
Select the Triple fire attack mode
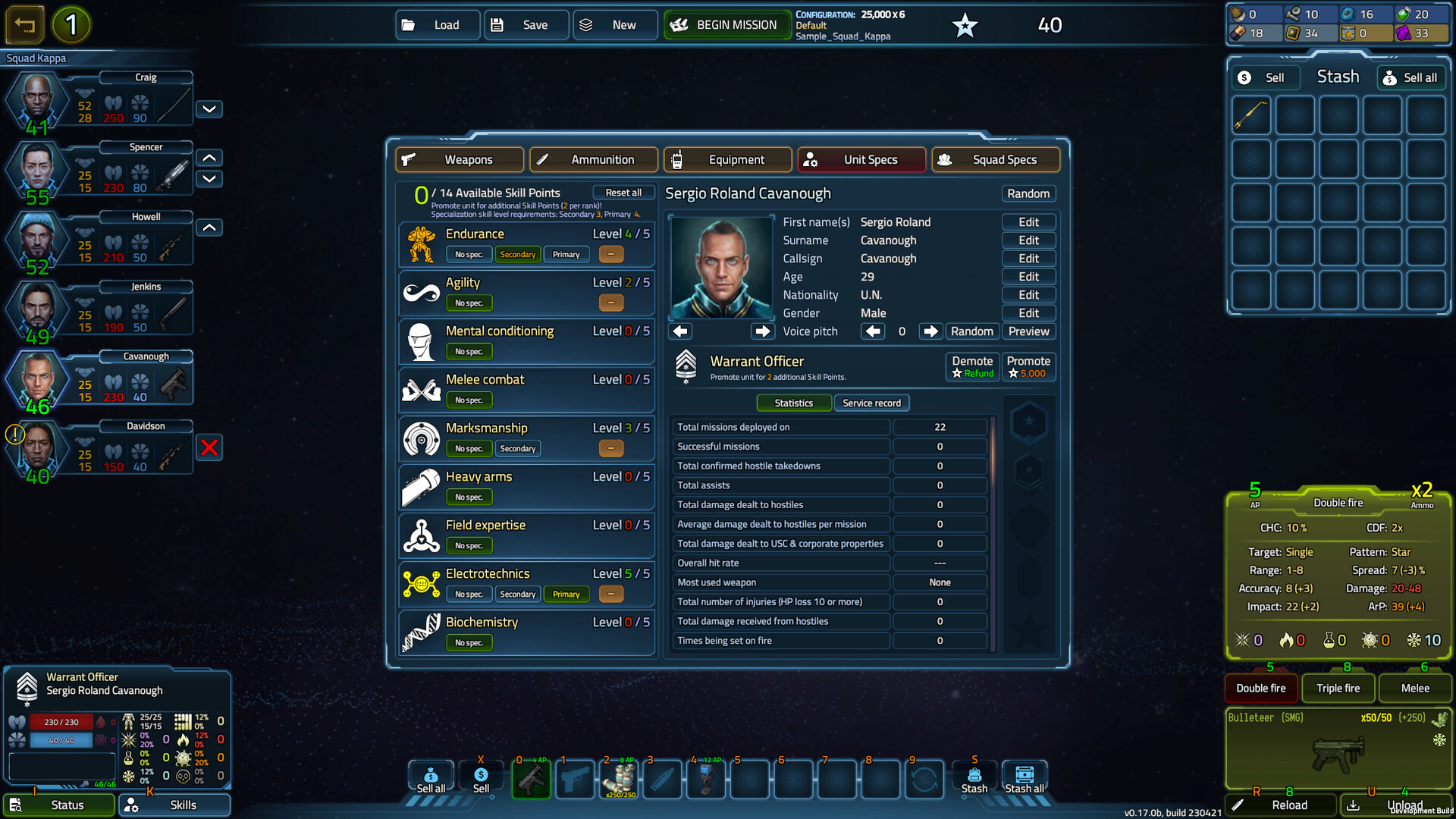pos(1338,688)
